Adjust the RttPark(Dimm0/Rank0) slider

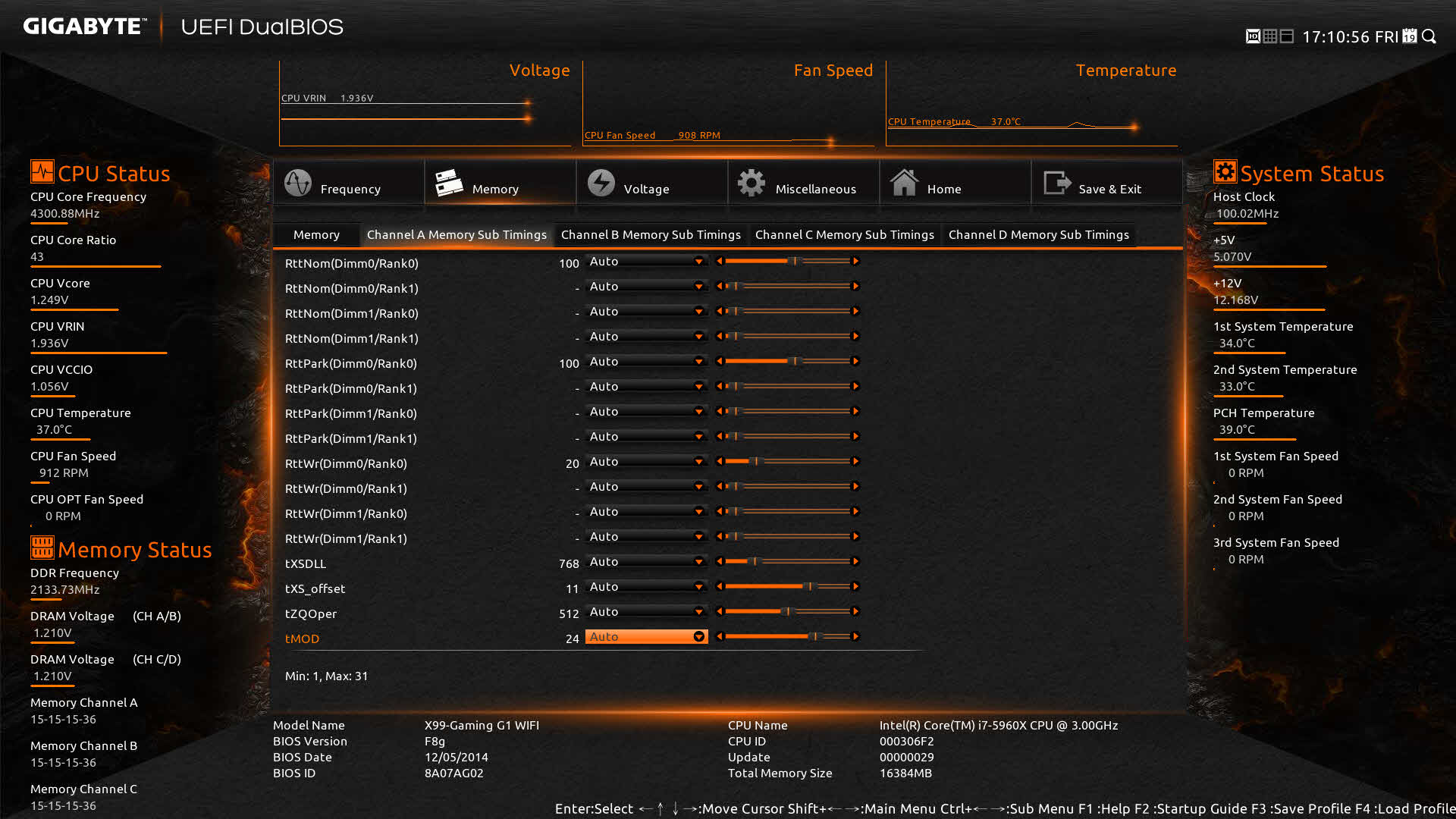pos(787,362)
